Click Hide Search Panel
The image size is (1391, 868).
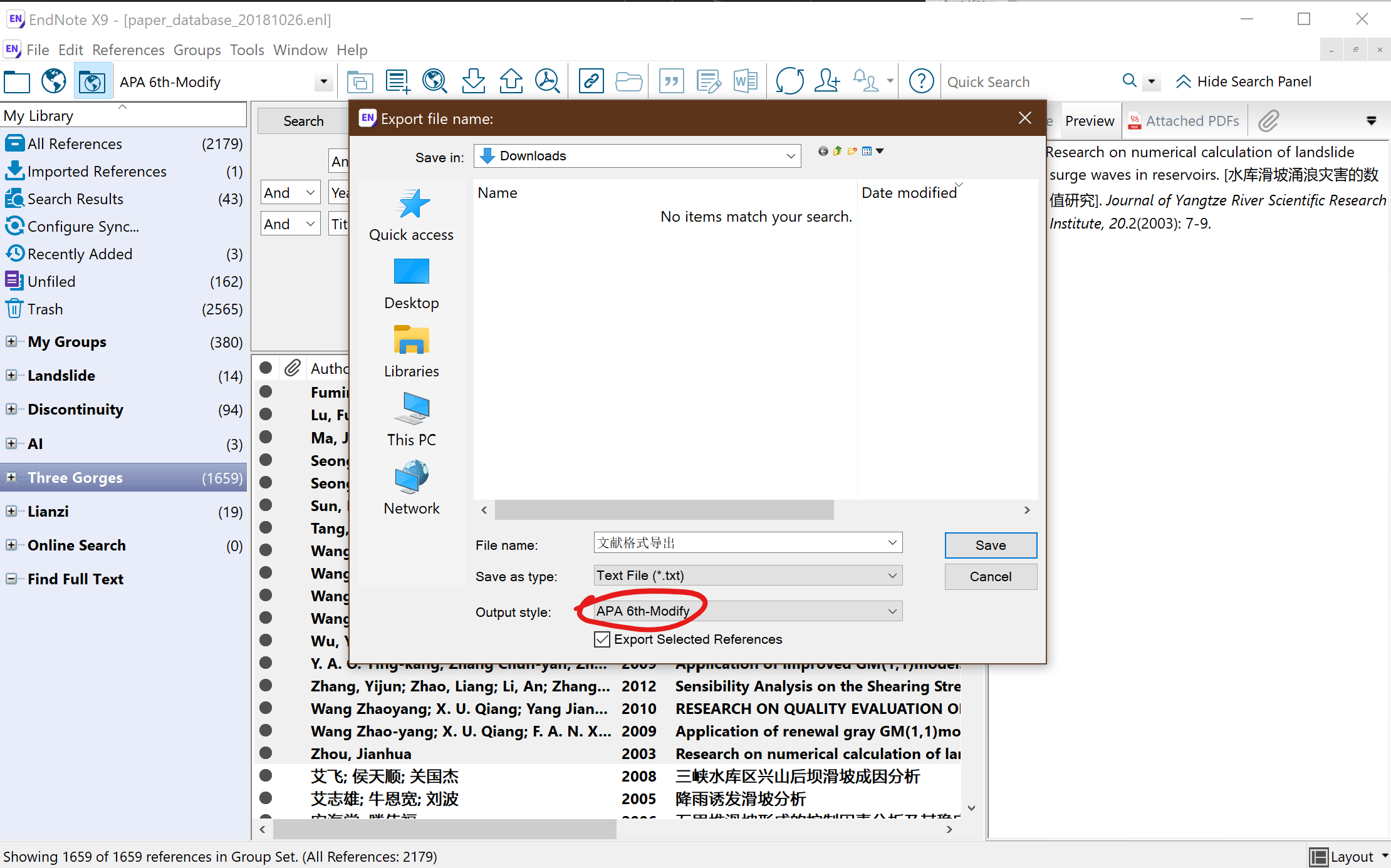tap(1243, 82)
